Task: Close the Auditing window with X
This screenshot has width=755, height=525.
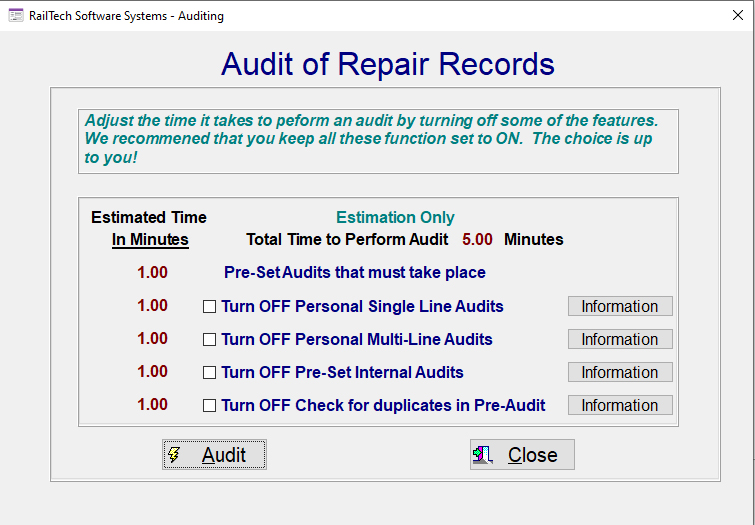Action: point(738,15)
